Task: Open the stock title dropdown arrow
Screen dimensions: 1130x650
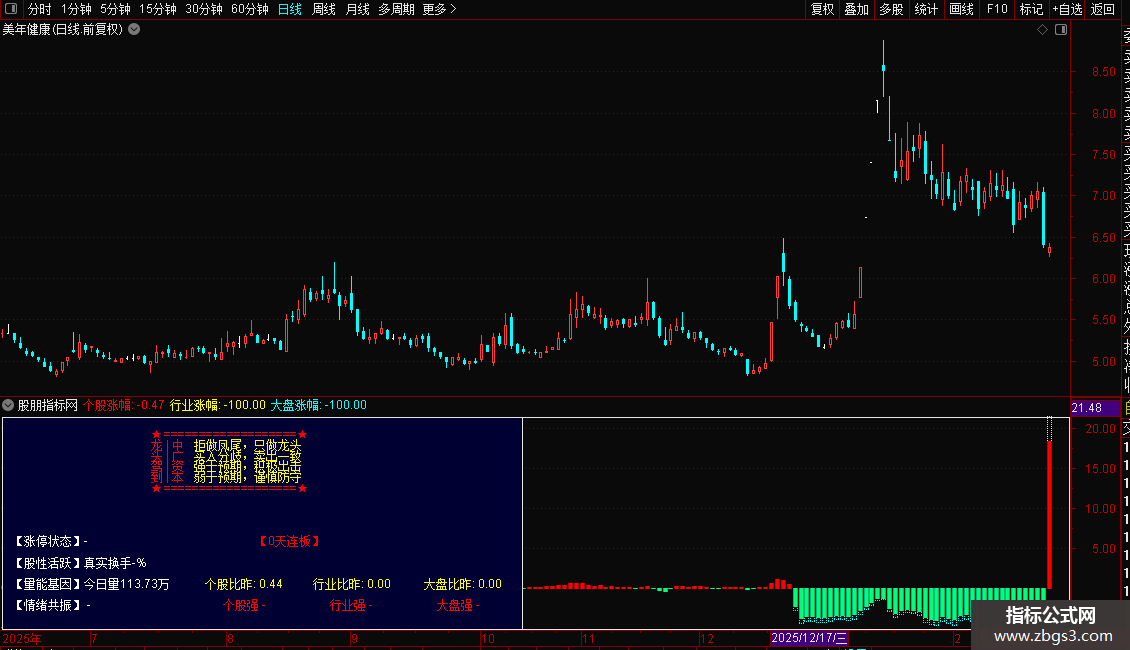Action: coord(134,30)
